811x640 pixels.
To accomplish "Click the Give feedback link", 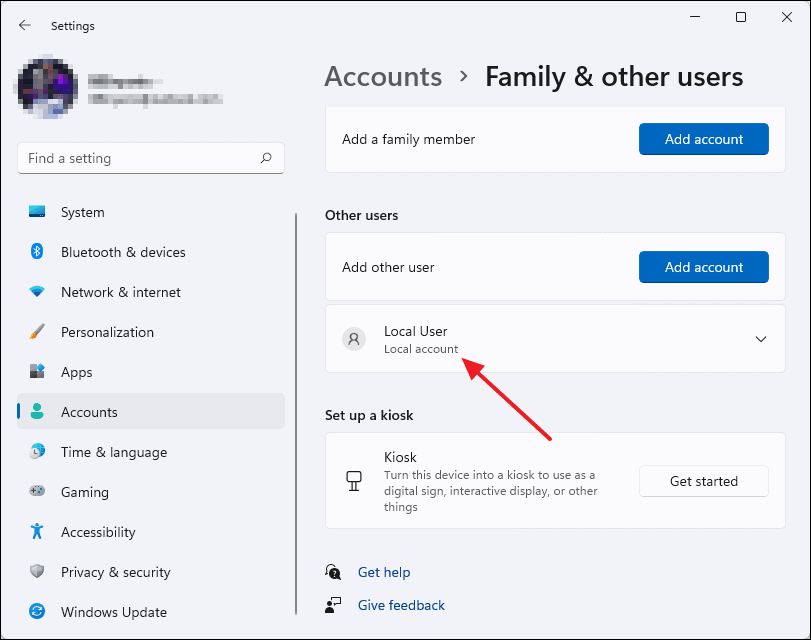I will click(x=401, y=605).
